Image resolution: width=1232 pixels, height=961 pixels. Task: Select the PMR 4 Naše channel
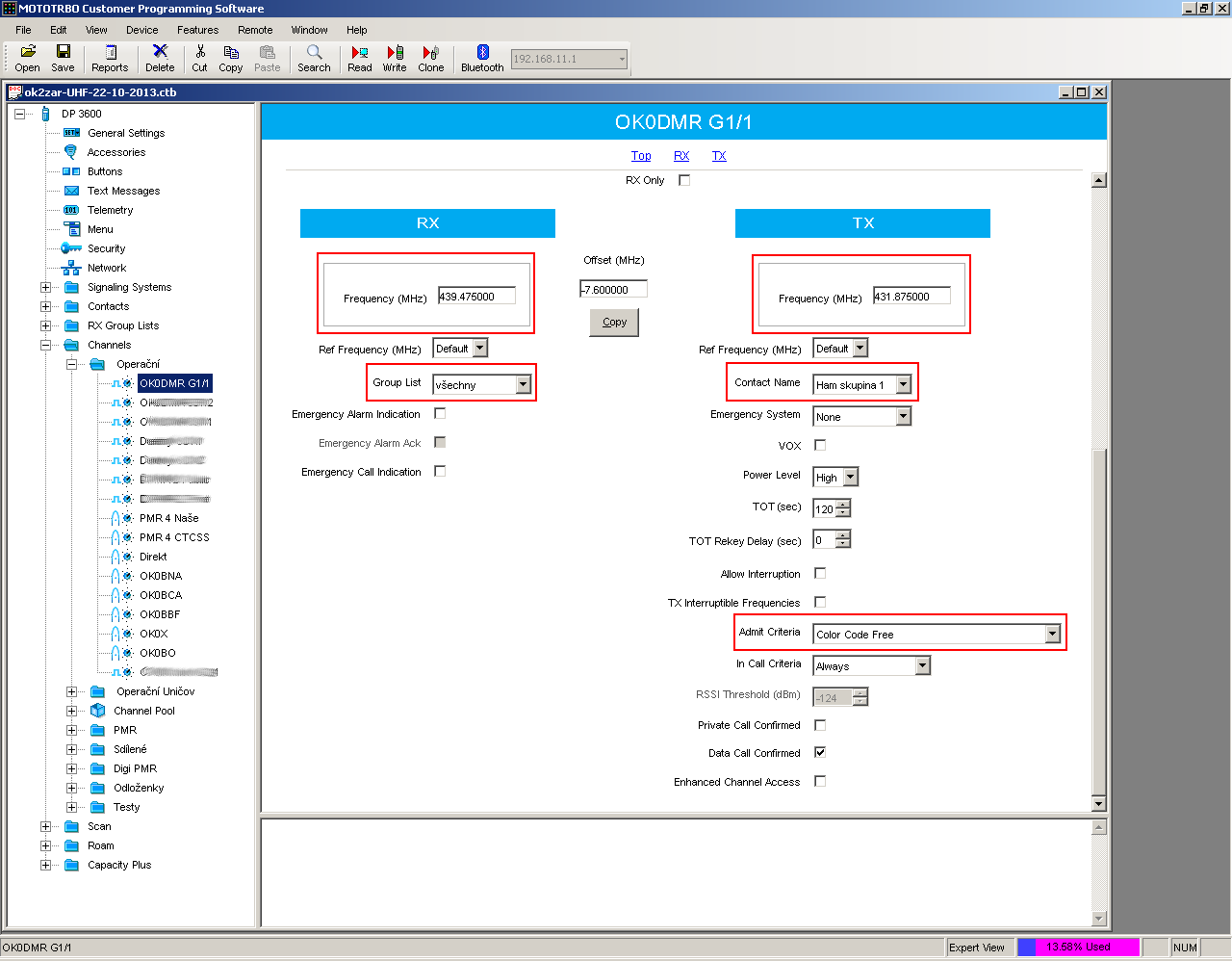(168, 518)
